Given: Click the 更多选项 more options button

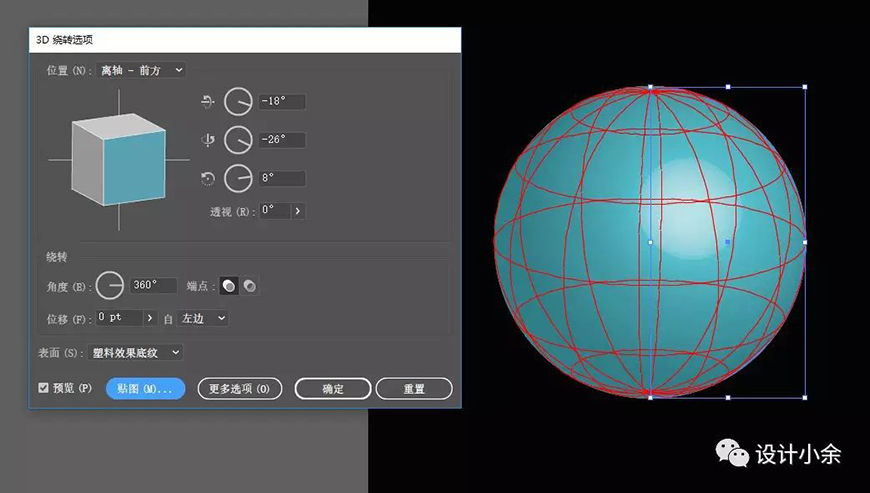Looking at the screenshot, I should (x=240, y=389).
